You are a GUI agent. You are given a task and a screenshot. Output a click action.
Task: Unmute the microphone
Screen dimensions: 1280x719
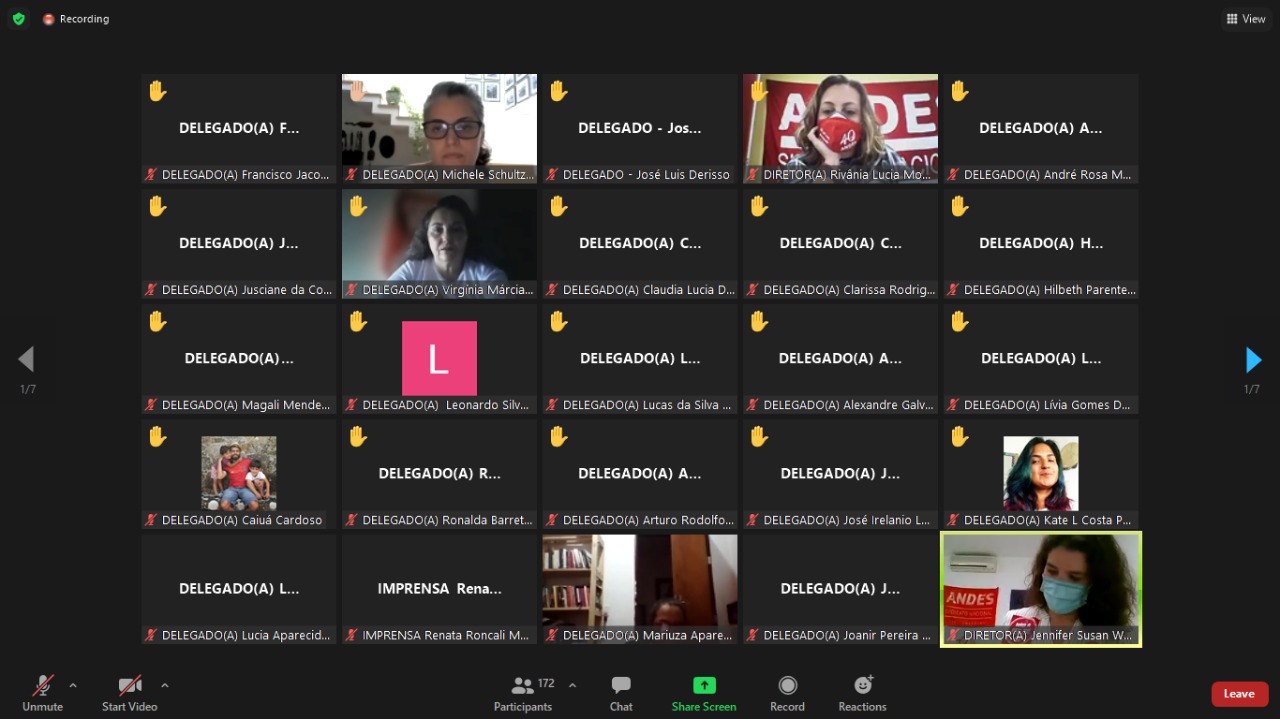[42, 686]
